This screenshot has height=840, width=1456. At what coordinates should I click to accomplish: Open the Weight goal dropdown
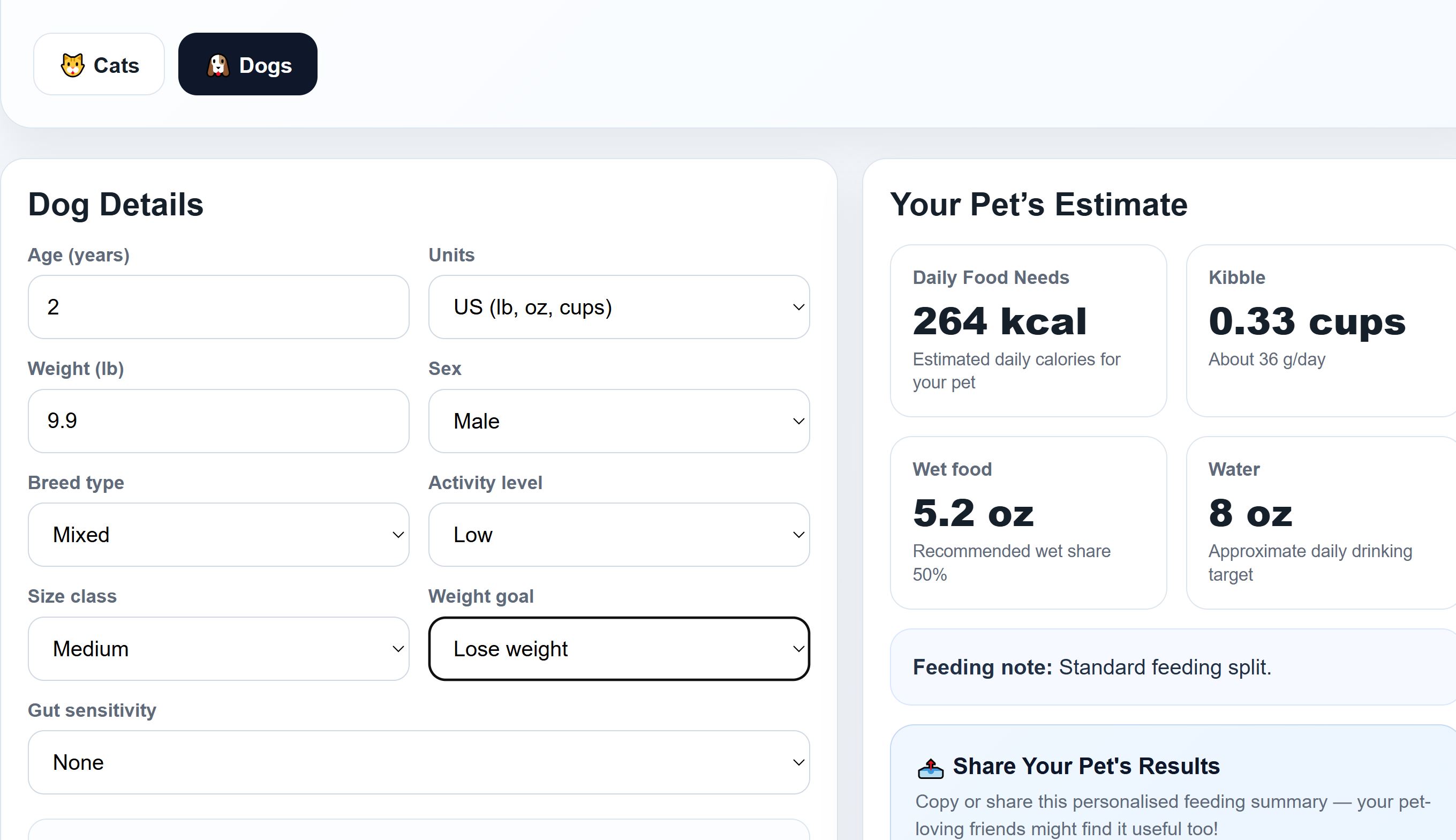618,649
